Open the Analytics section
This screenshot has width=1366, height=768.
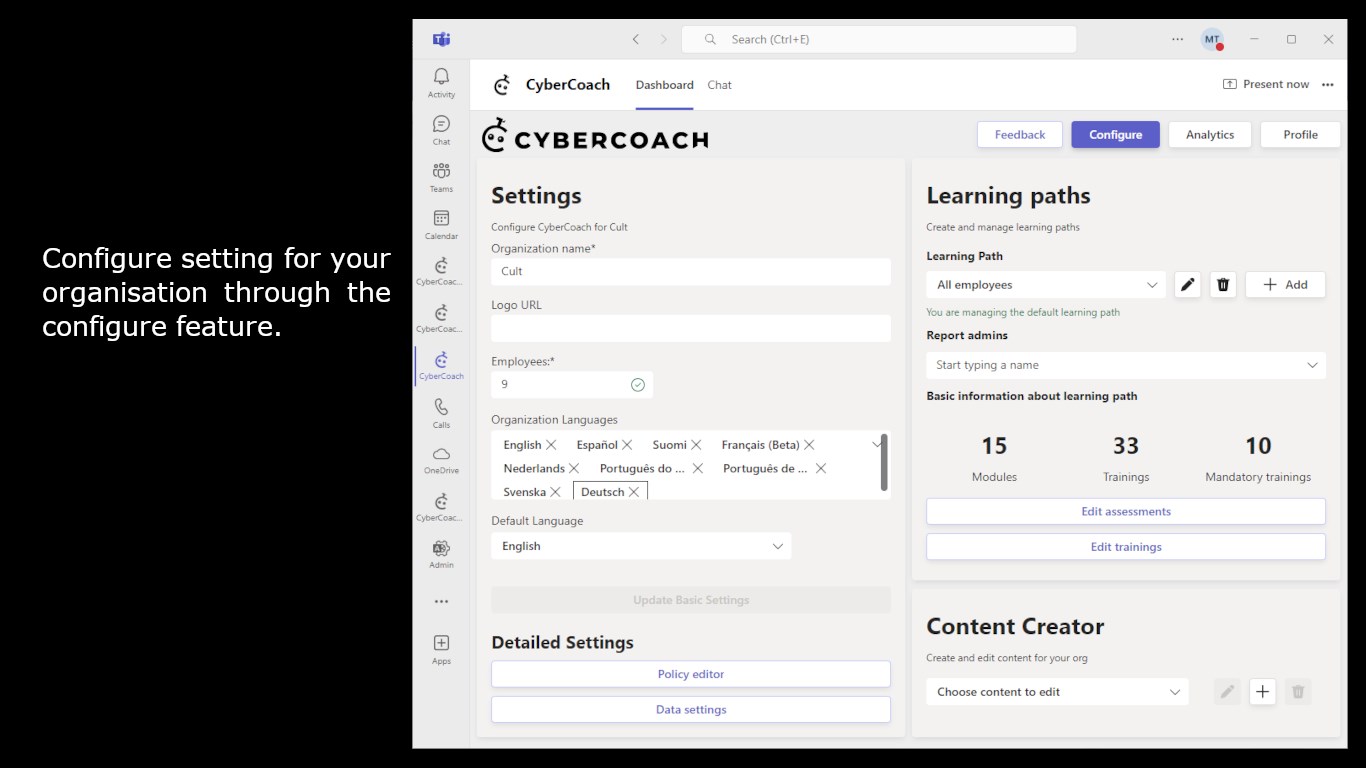(1210, 135)
